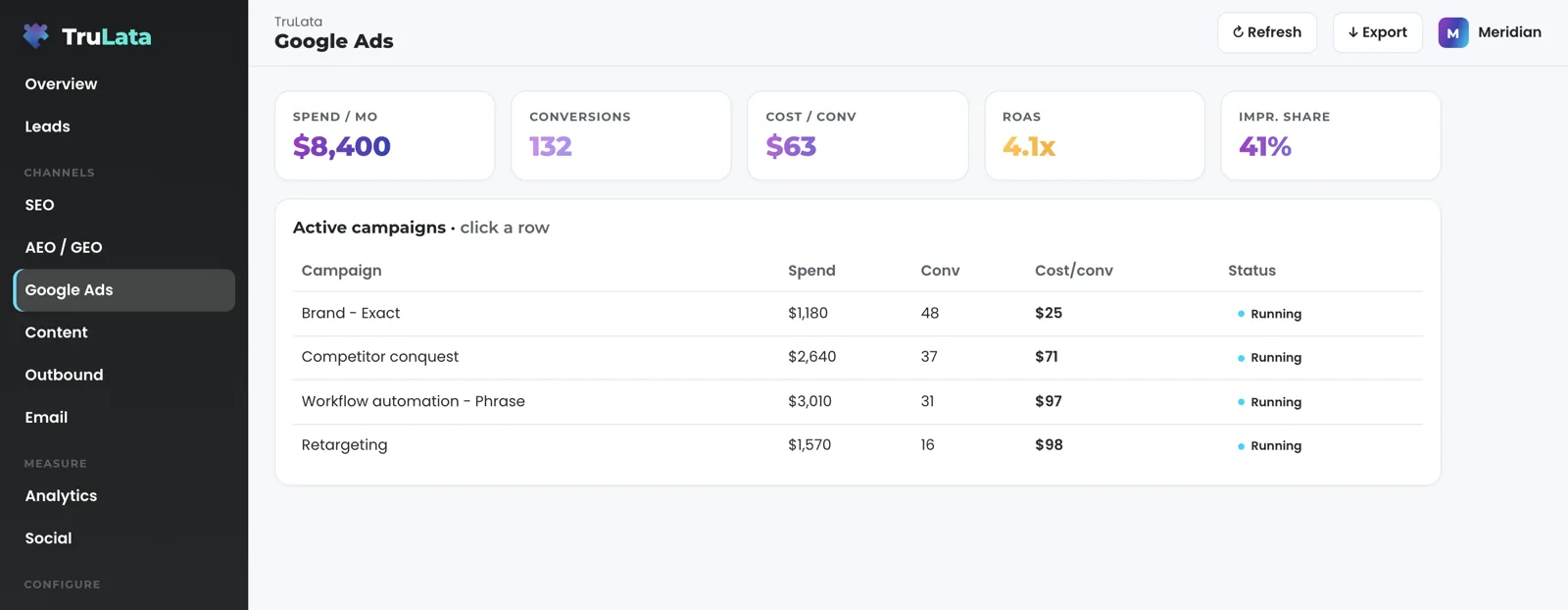This screenshot has height=610, width=1568.
Task: Select Google Ads in the sidebar
Action: pyautogui.click(x=124, y=290)
